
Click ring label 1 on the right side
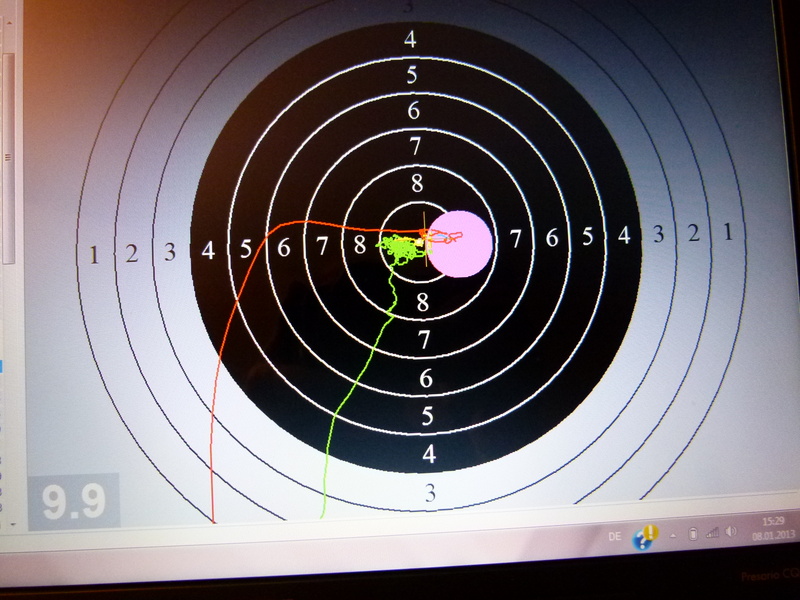tap(728, 232)
